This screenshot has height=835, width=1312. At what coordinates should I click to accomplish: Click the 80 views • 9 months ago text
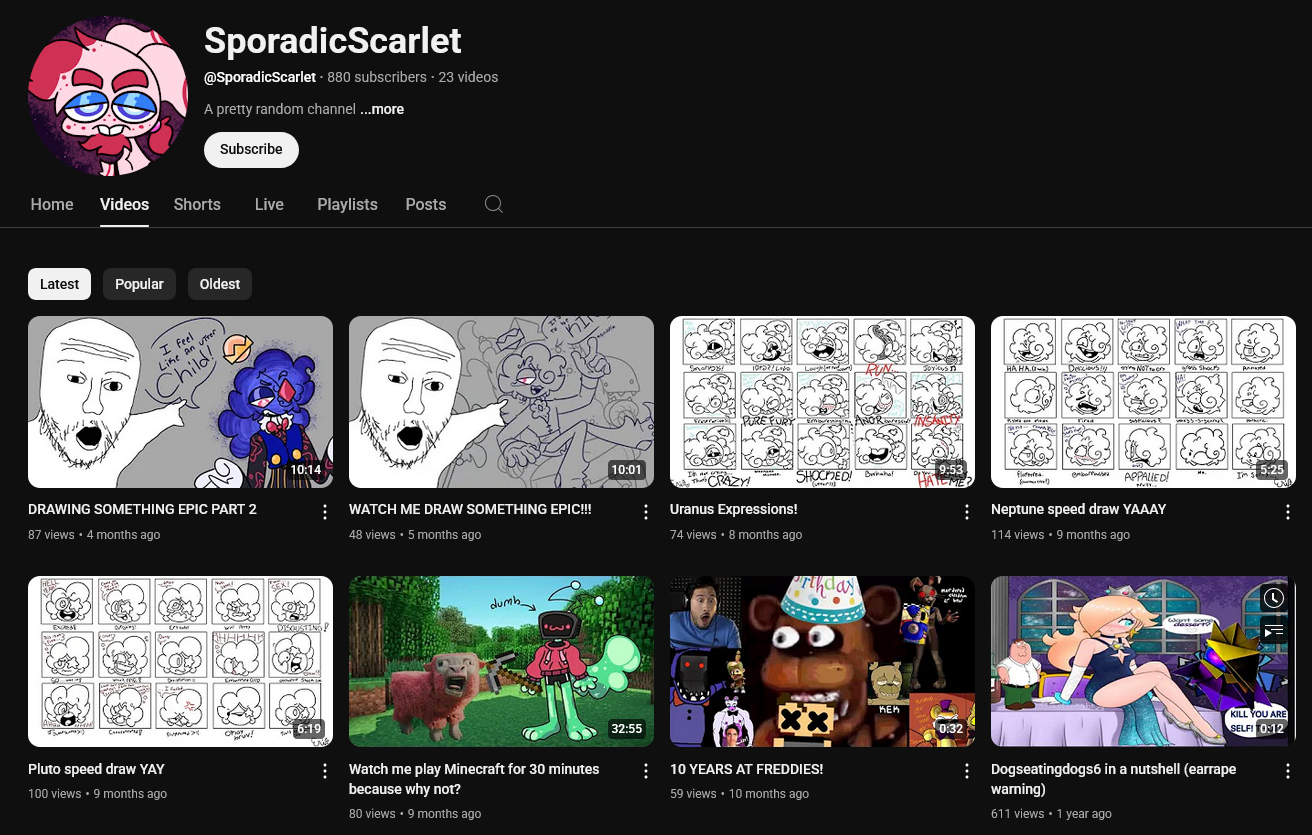tap(415, 814)
